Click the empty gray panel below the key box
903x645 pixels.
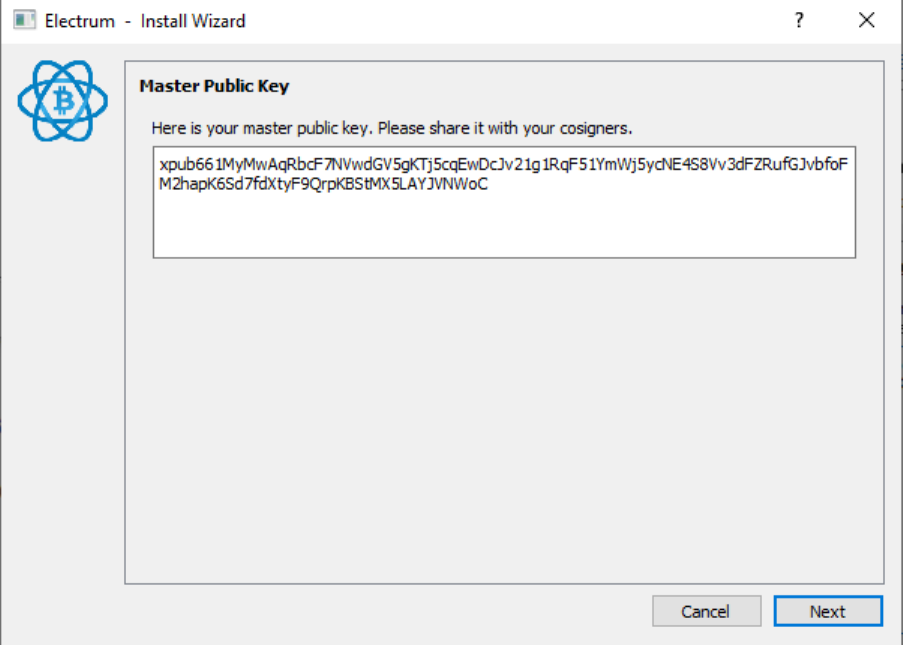(503, 420)
